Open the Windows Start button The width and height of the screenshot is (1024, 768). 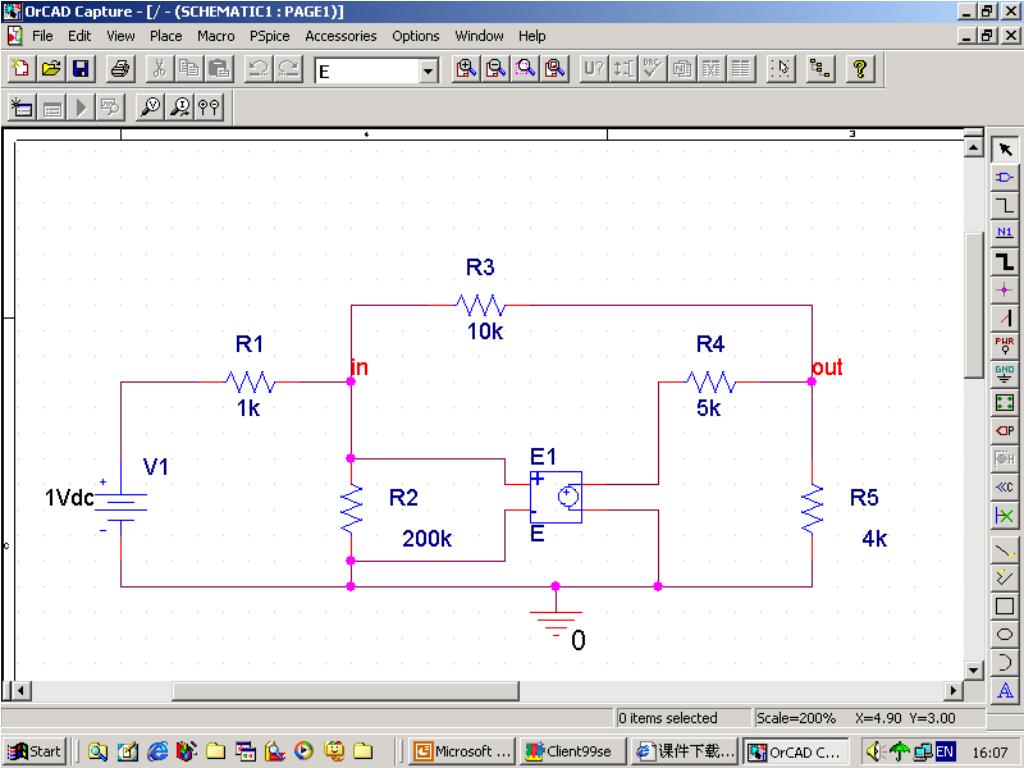pyautogui.click(x=35, y=752)
